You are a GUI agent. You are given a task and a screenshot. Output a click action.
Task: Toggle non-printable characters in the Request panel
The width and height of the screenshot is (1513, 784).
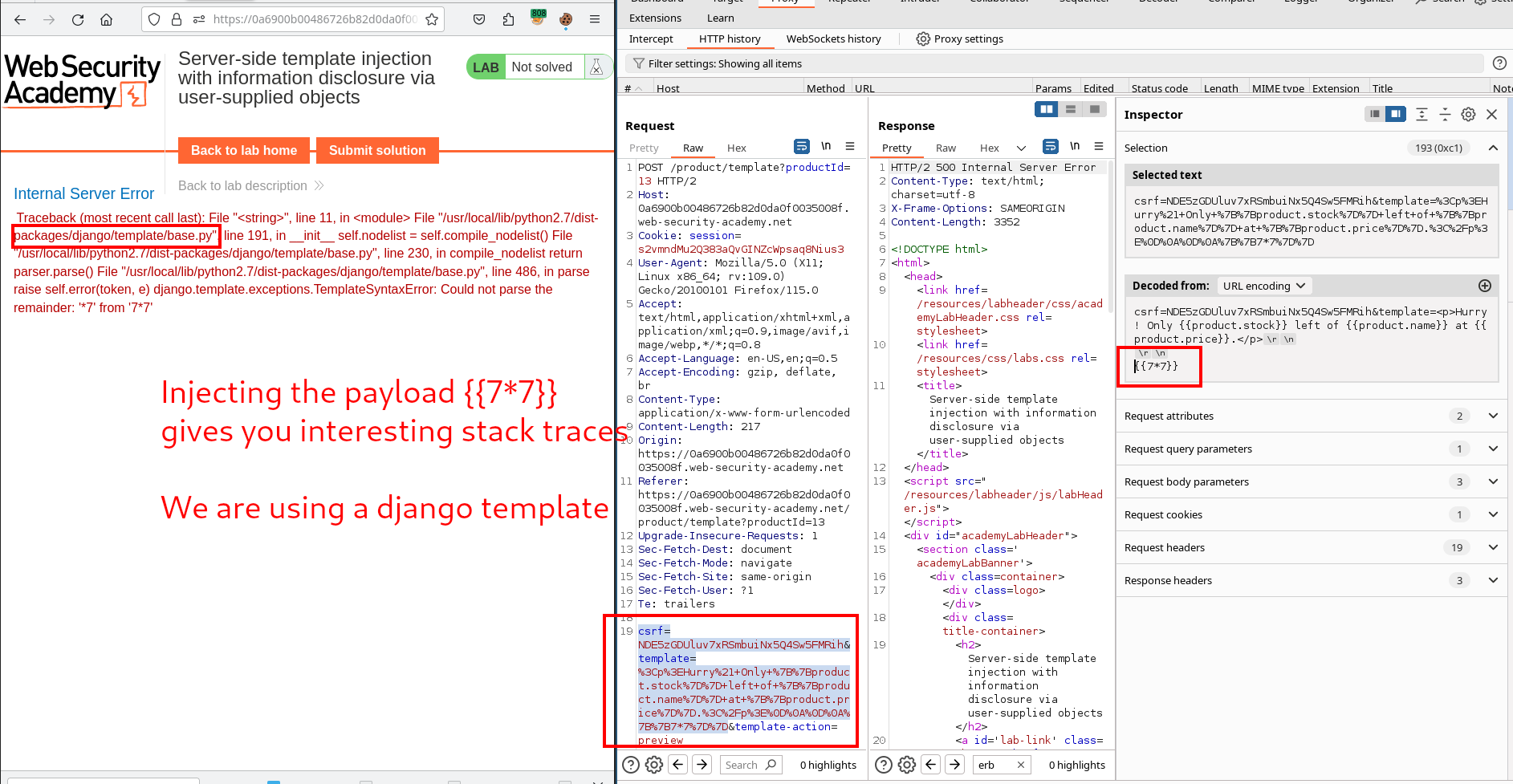826,146
